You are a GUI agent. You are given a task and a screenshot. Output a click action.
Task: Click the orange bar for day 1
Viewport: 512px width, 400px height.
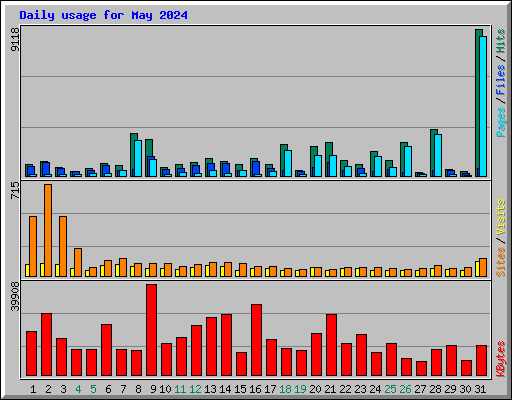[x=33, y=246]
